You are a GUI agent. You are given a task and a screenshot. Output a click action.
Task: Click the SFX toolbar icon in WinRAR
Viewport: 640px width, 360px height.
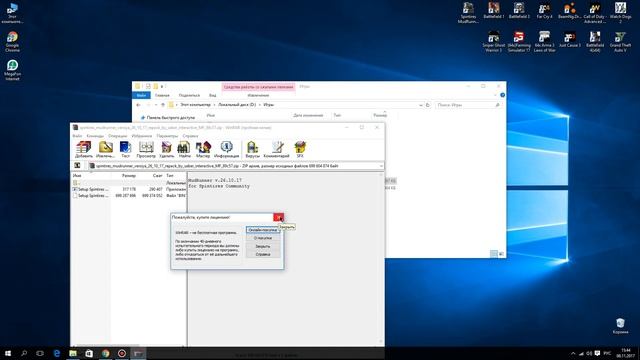tap(300, 149)
